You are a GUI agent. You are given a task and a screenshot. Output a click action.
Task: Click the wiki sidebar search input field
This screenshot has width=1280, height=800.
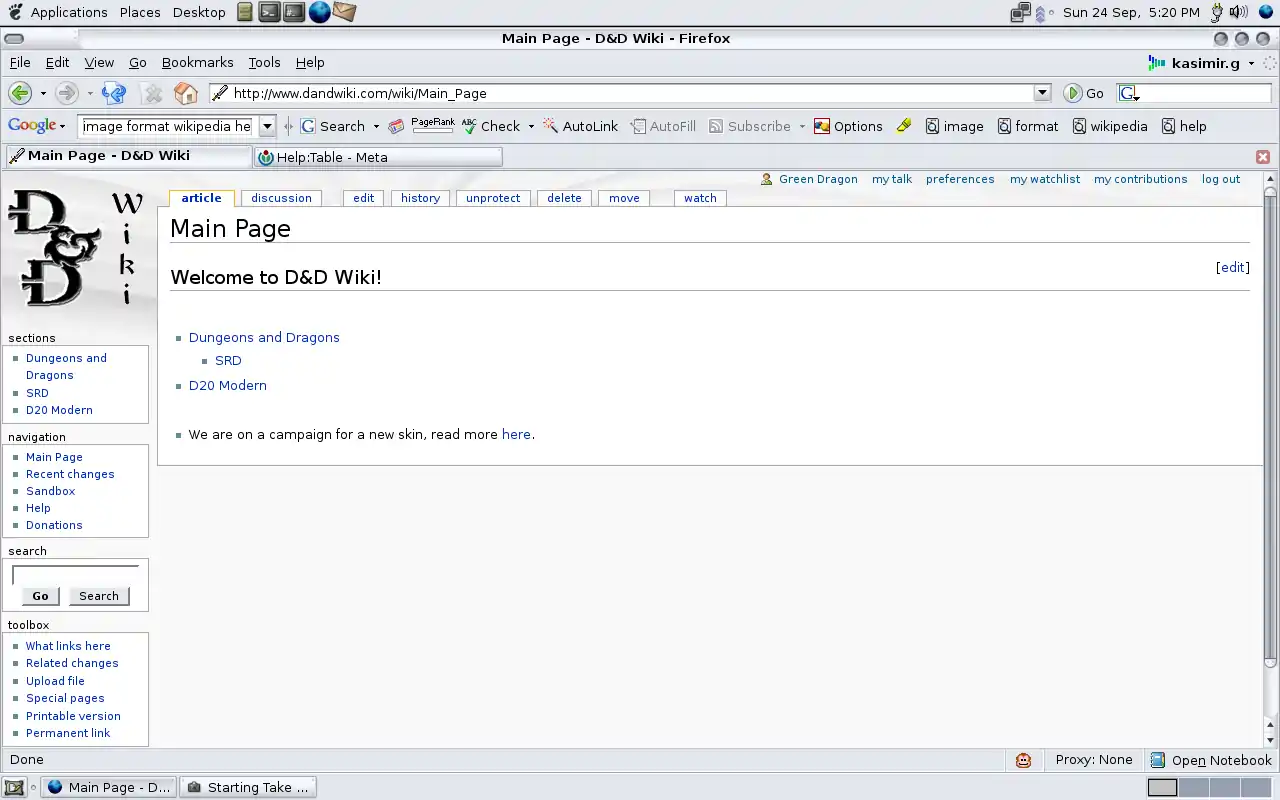click(75, 575)
